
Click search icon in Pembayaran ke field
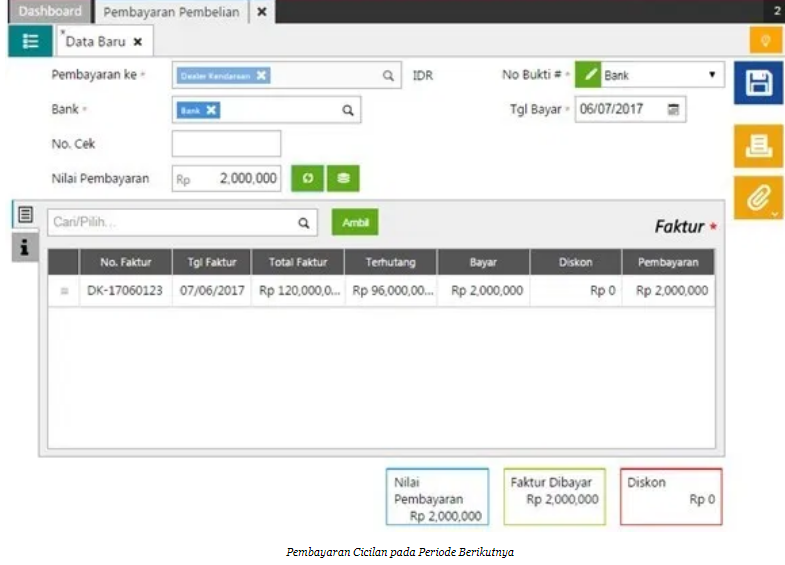coord(388,75)
